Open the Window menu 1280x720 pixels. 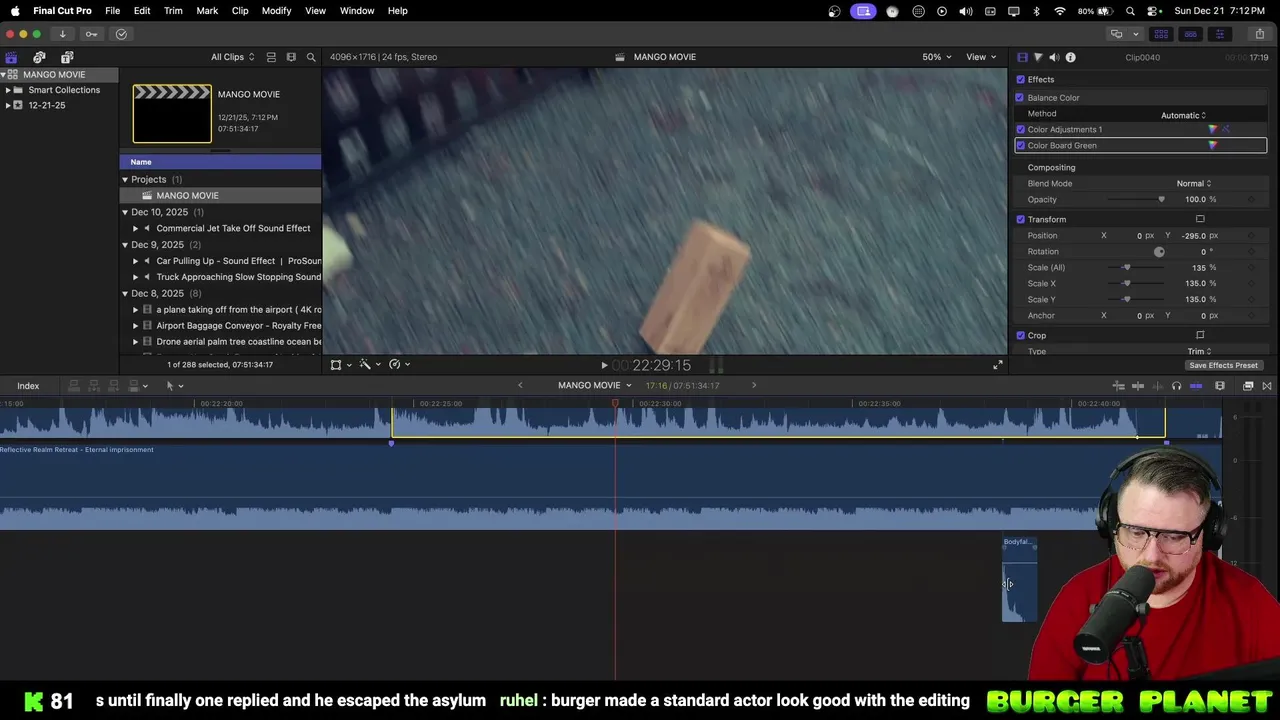357,10
